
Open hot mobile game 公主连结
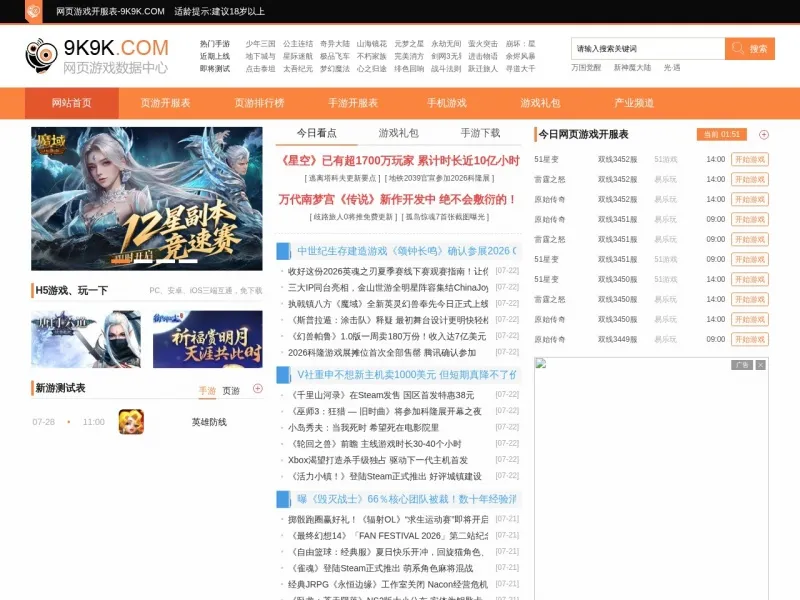(298, 44)
